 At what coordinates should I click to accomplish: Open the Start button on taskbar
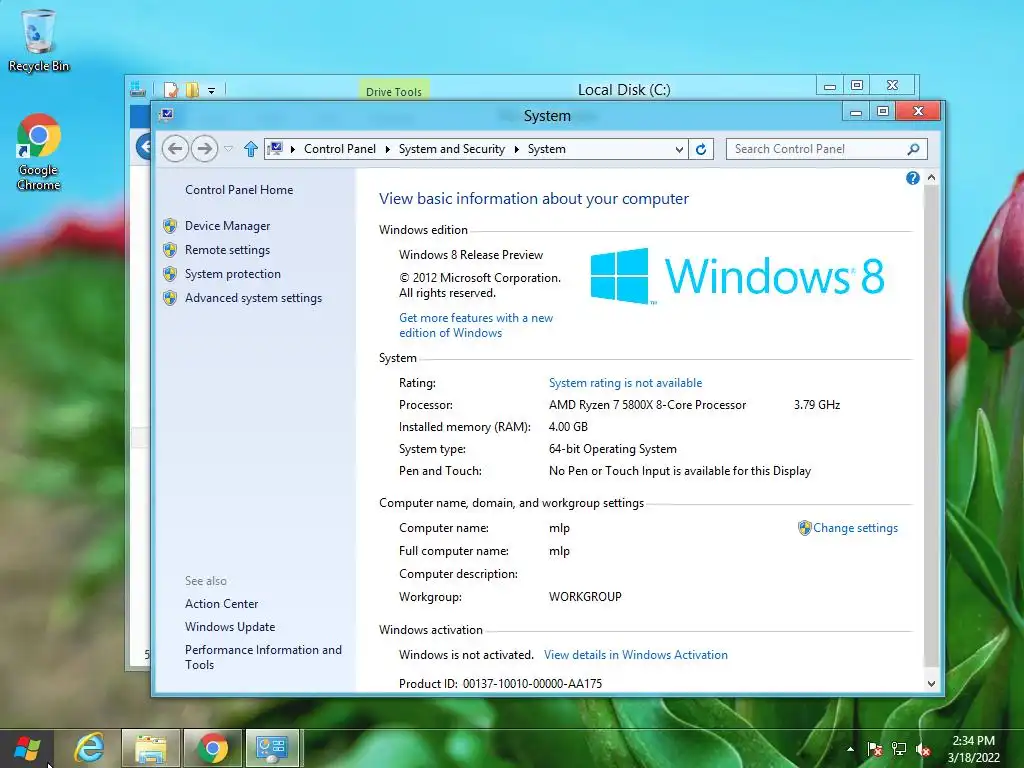[27, 748]
